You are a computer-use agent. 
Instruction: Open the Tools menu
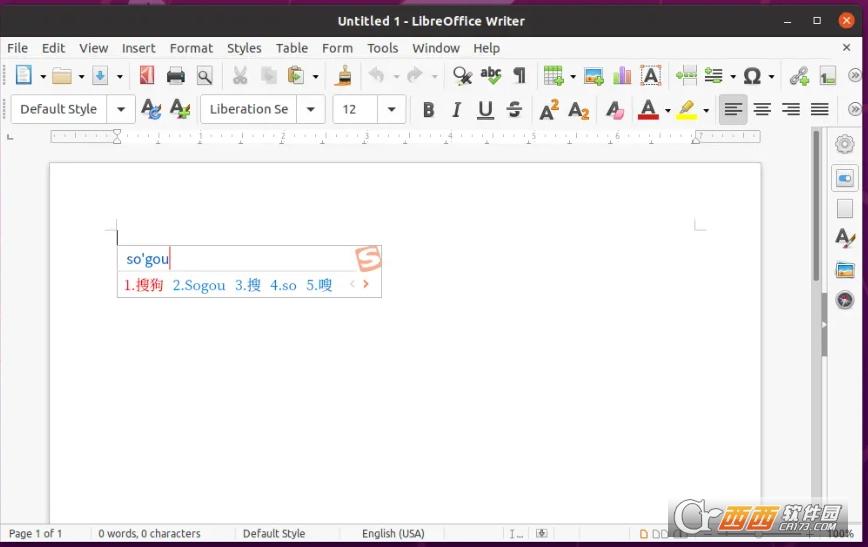(383, 48)
